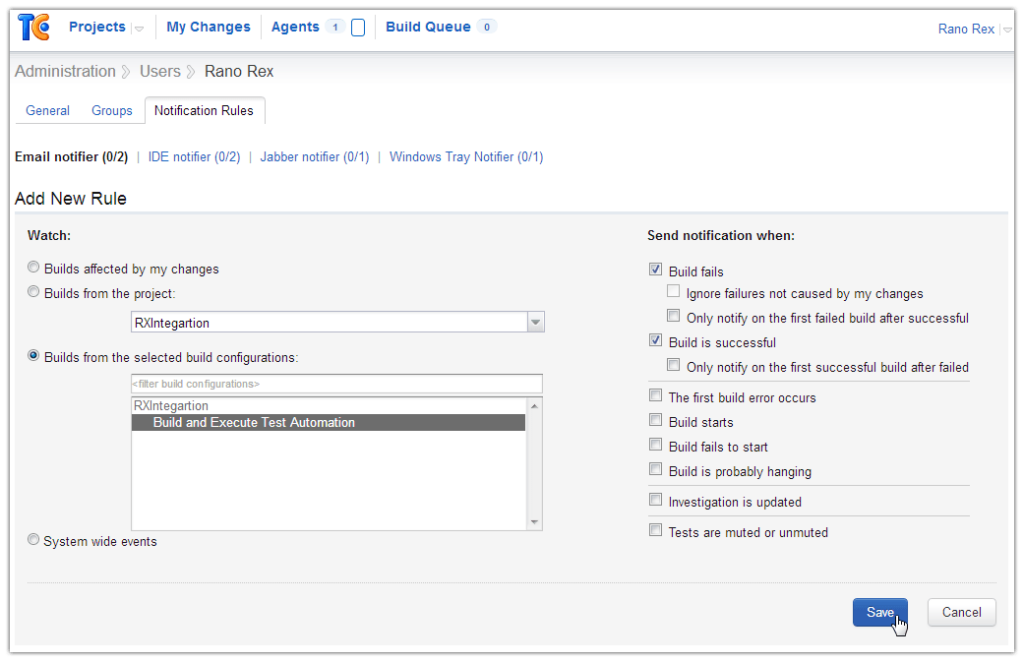Click the agent status box icon

pyautogui.click(x=358, y=27)
